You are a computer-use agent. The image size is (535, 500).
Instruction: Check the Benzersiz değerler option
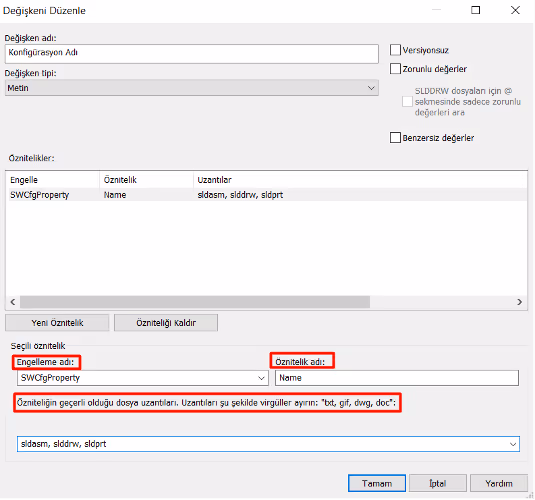click(x=395, y=138)
